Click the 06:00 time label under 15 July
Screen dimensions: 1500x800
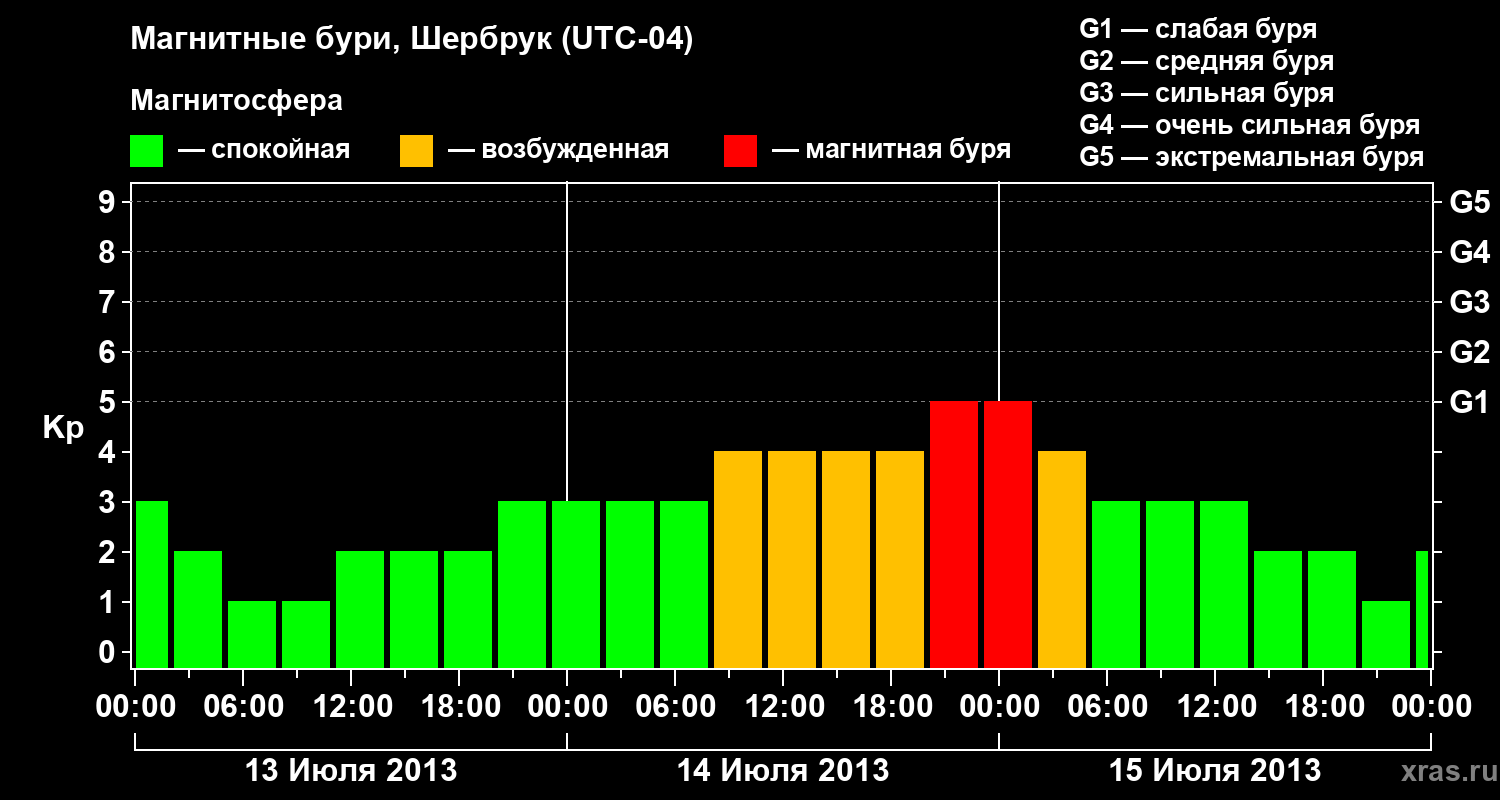click(1107, 706)
